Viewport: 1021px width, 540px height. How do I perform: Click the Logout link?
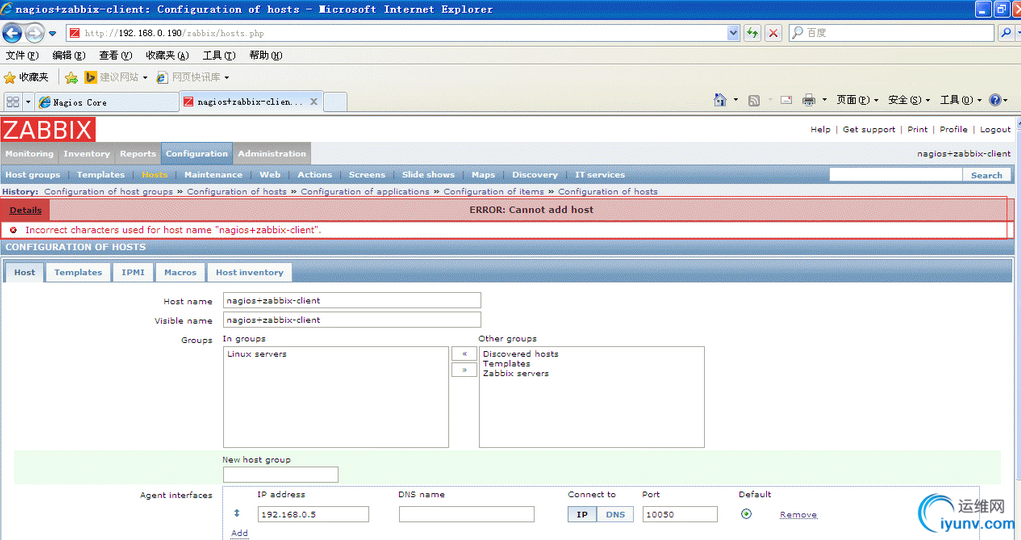coord(995,129)
